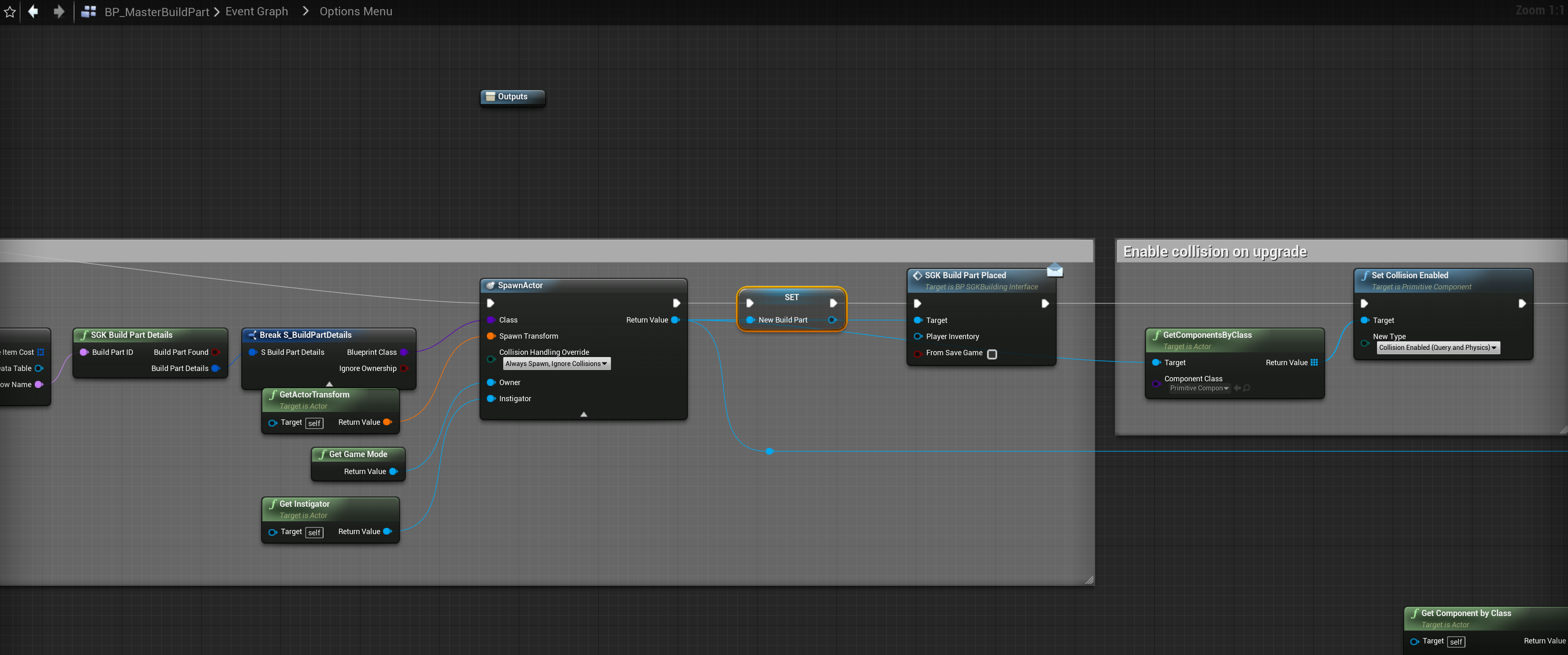
Task: Navigate back with the left arrow
Action: coord(34,12)
